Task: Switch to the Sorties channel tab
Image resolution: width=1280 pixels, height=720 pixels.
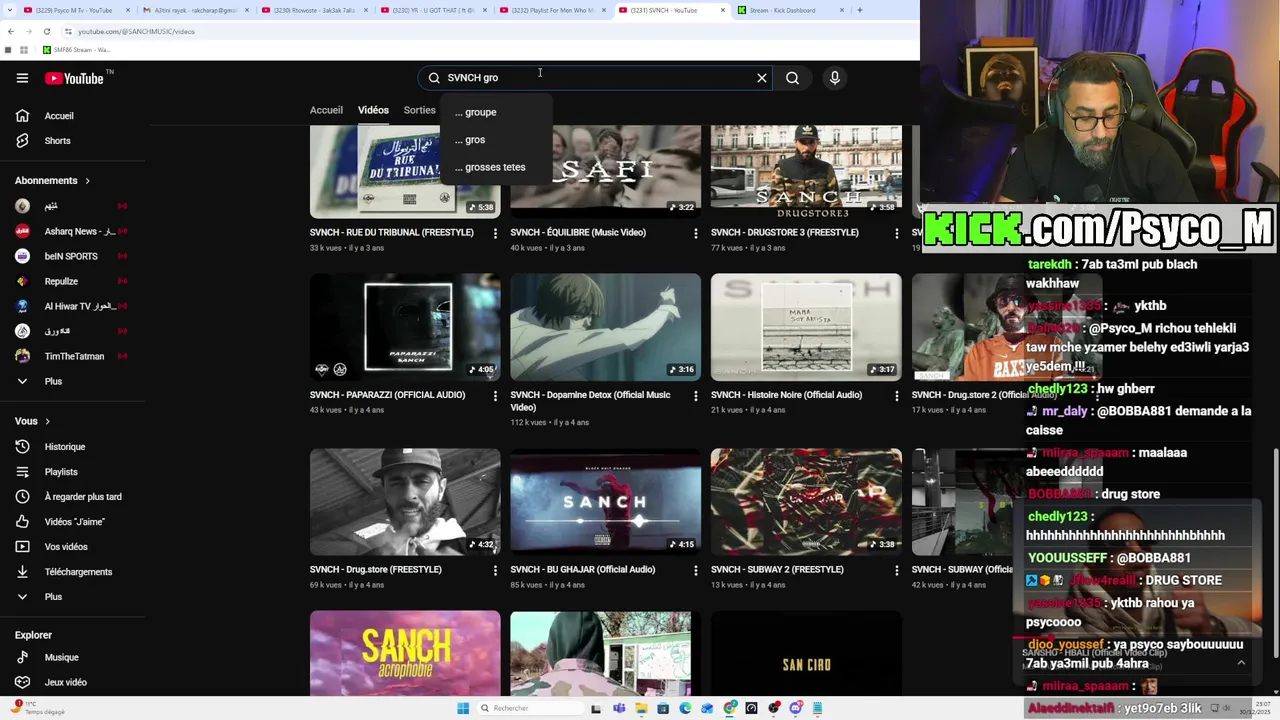Action: tap(420, 110)
